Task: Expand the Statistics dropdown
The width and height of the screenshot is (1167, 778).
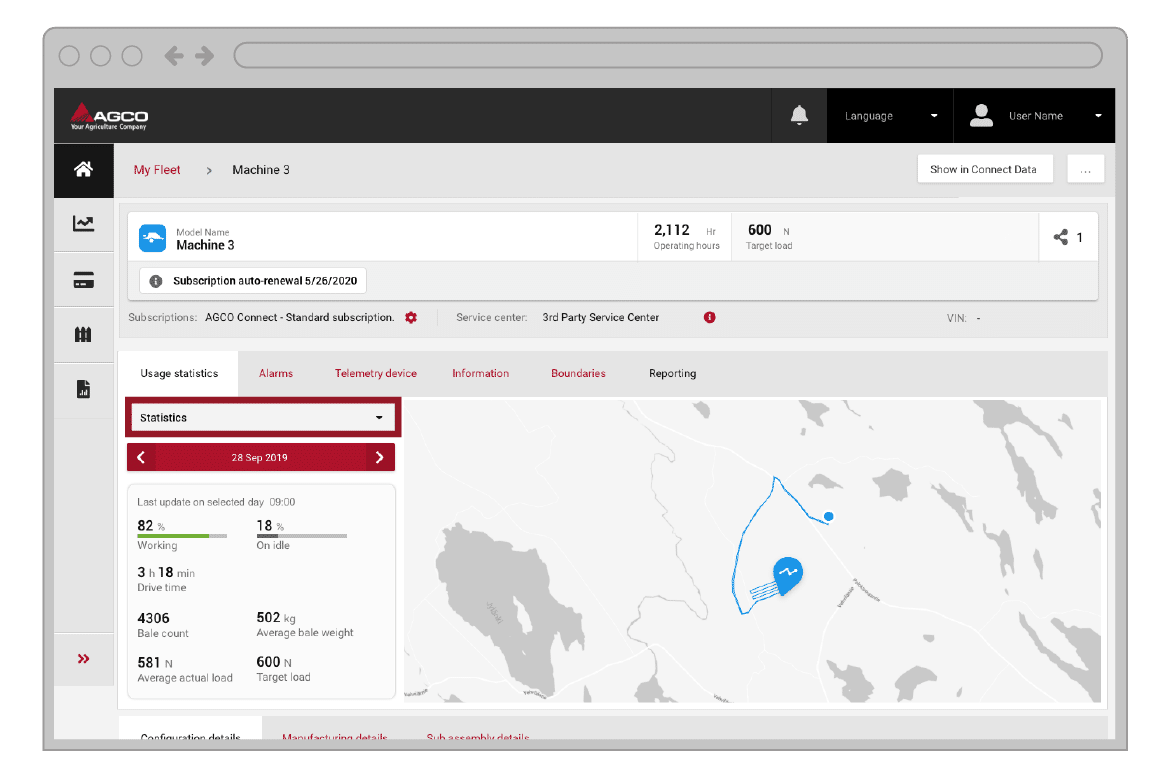Action: coord(263,418)
